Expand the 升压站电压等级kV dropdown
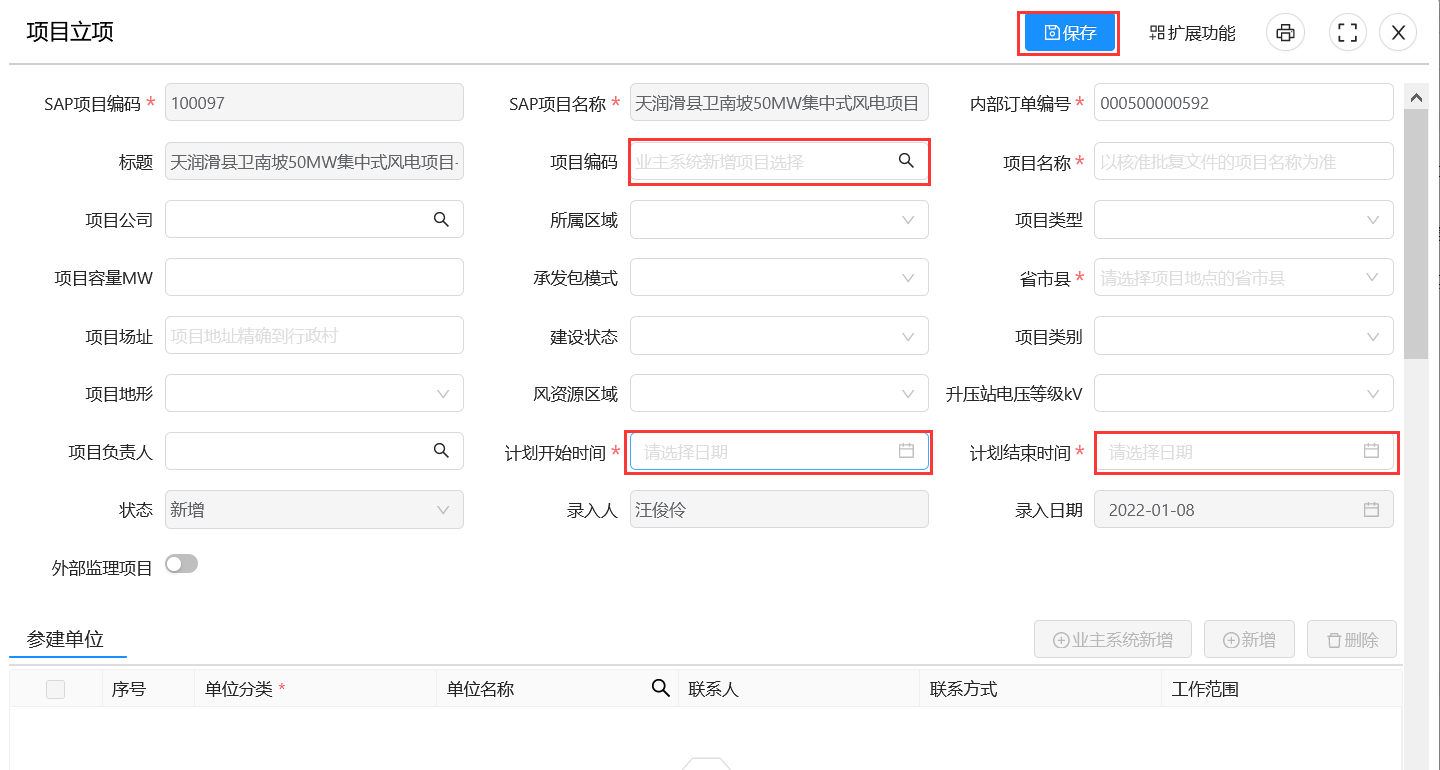Screen dimensions: 1440x770 coord(1244,394)
